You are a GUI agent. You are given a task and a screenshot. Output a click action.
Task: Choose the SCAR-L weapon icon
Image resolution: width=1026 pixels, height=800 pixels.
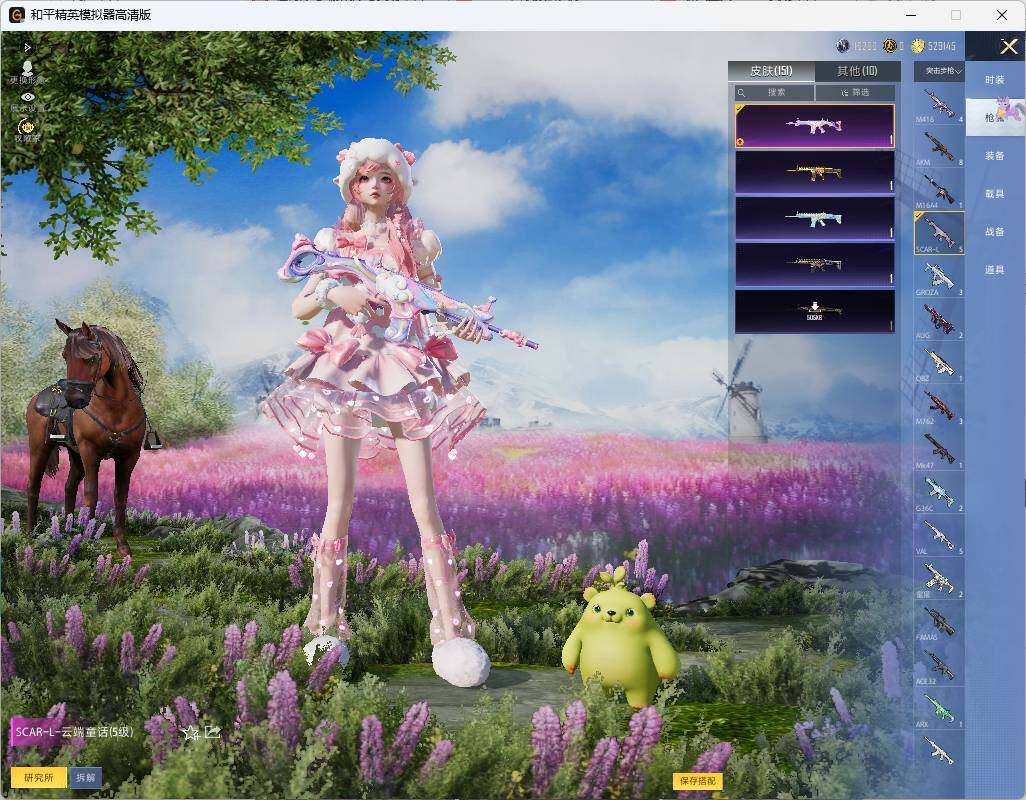click(939, 233)
